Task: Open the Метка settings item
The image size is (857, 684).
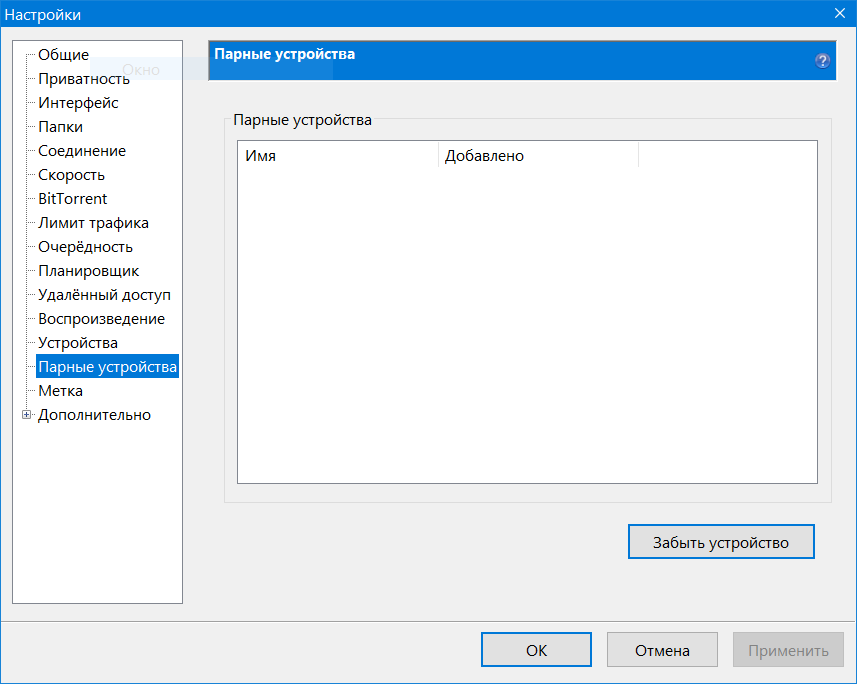Action: (60, 391)
